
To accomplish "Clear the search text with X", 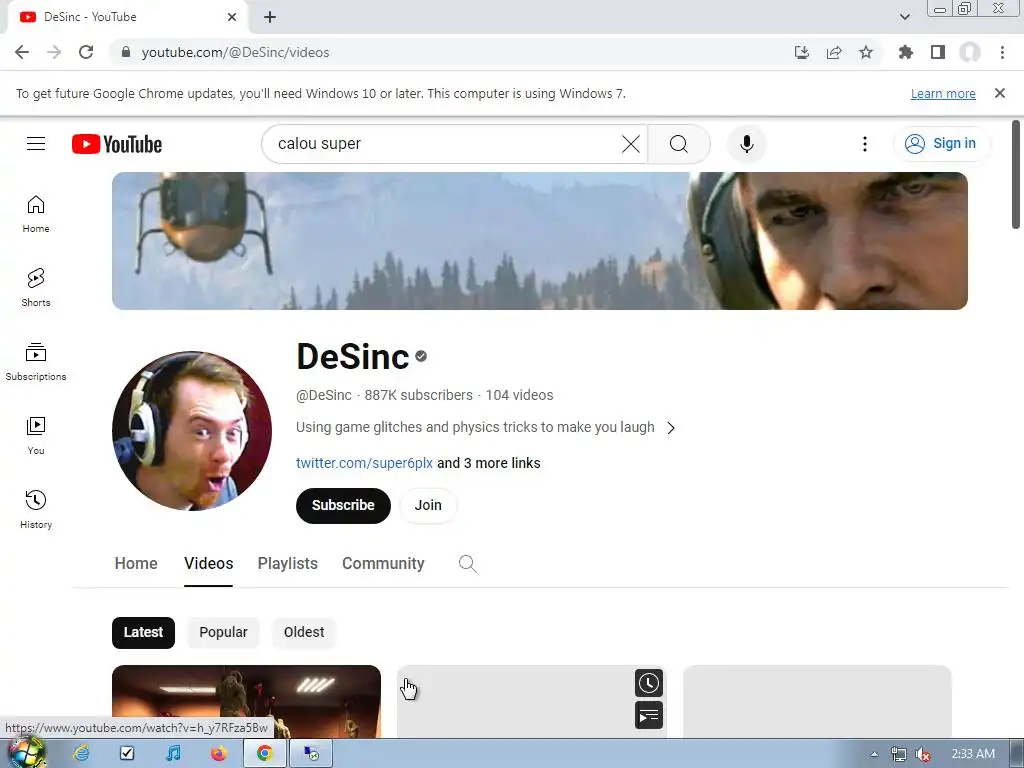I will (x=631, y=144).
